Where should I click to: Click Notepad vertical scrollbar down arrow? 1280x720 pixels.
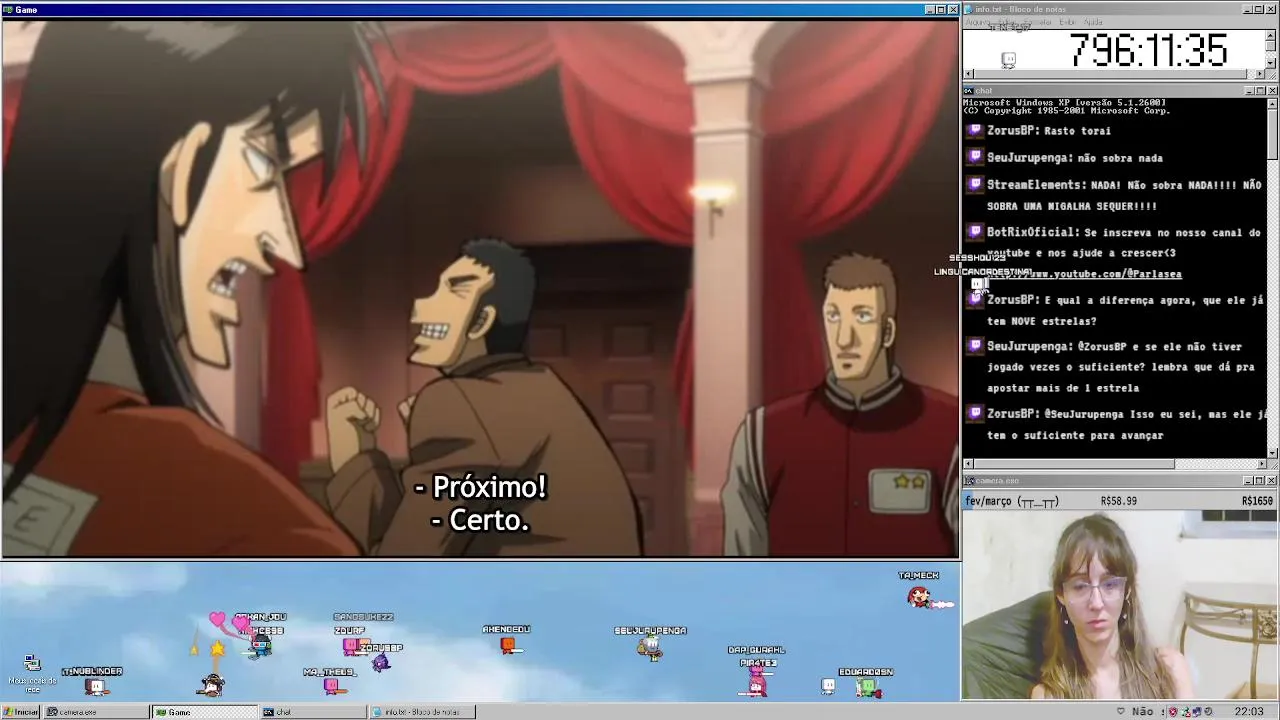pyautogui.click(x=1272, y=64)
